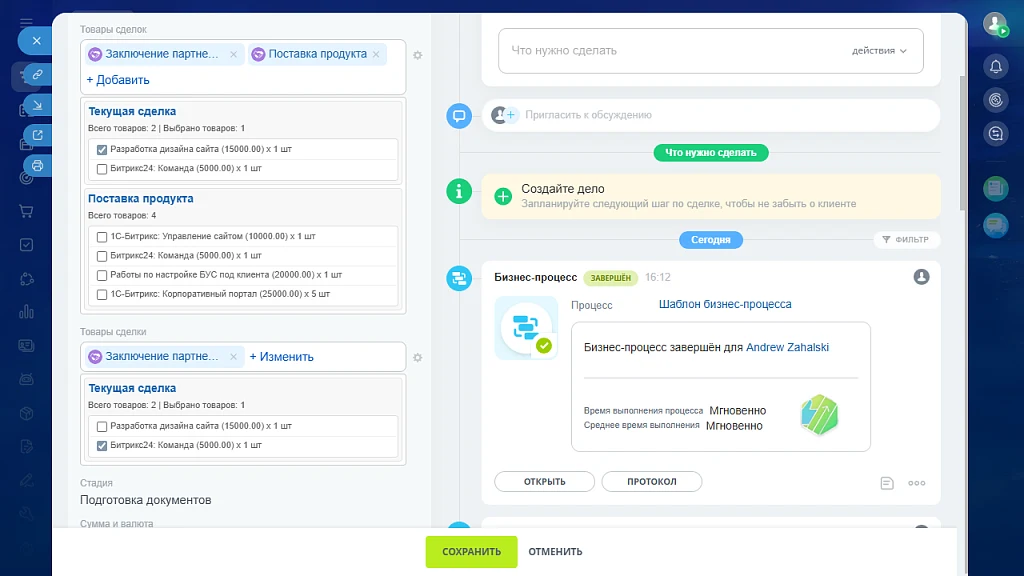Screen dimensions: 1024x576
Task: Click ЗАВЕРШЁН status badge
Action: tap(611, 278)
